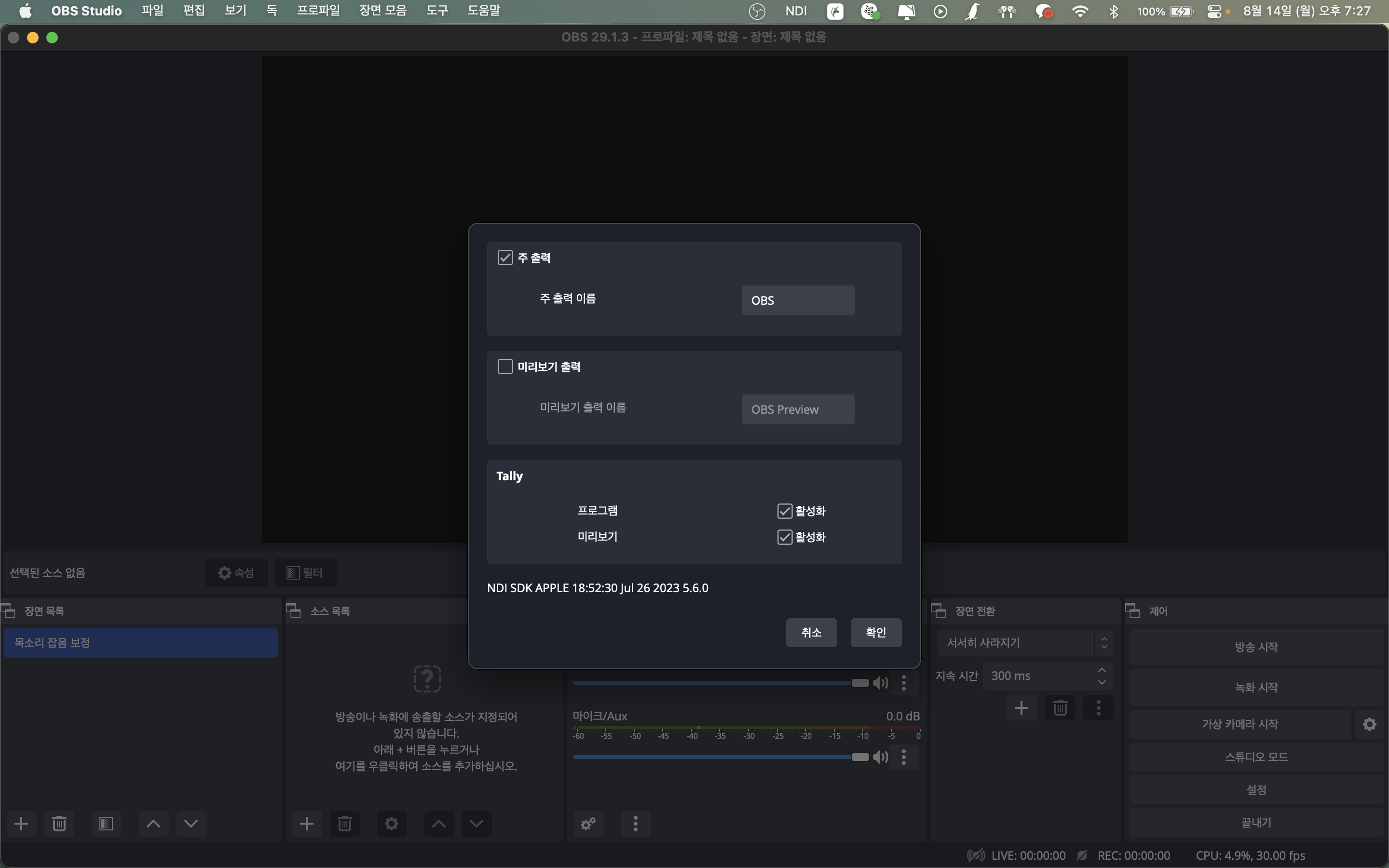Mute the 마이크/Aux speaker icon
Viewport: 1389px width, 868px height.
(881, 757)
